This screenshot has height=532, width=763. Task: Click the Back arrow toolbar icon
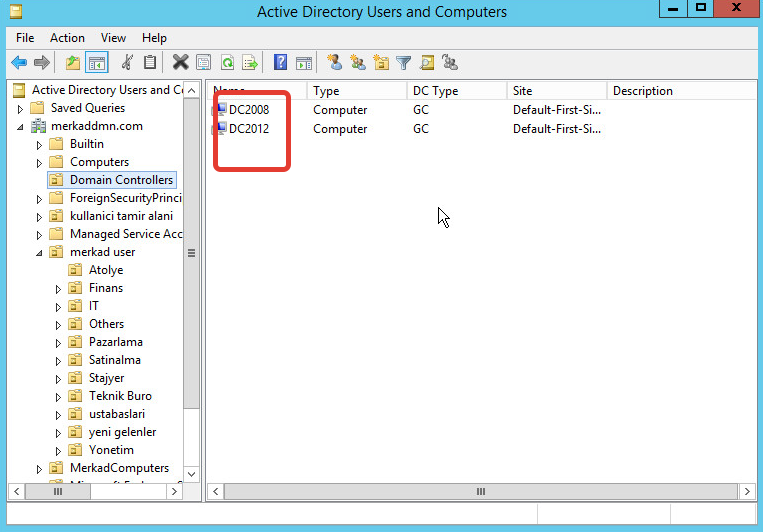(19, 63)
